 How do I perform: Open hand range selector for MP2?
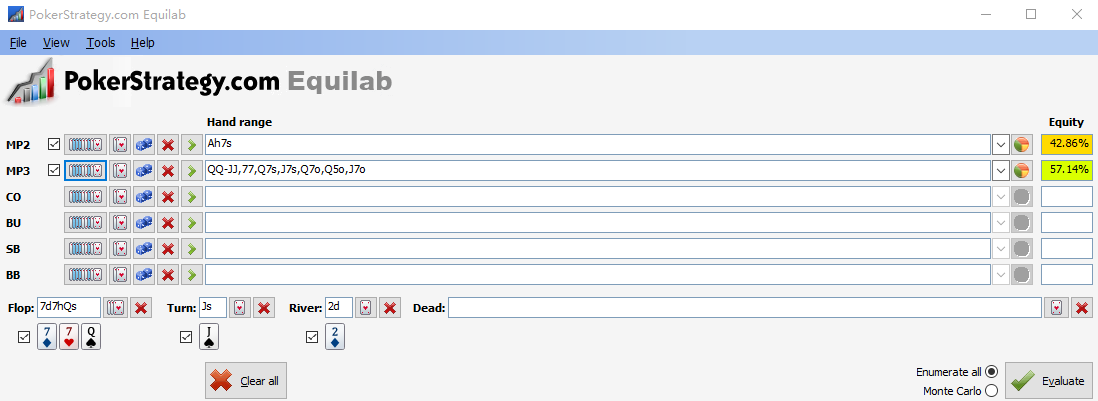(x=85, y=145)
